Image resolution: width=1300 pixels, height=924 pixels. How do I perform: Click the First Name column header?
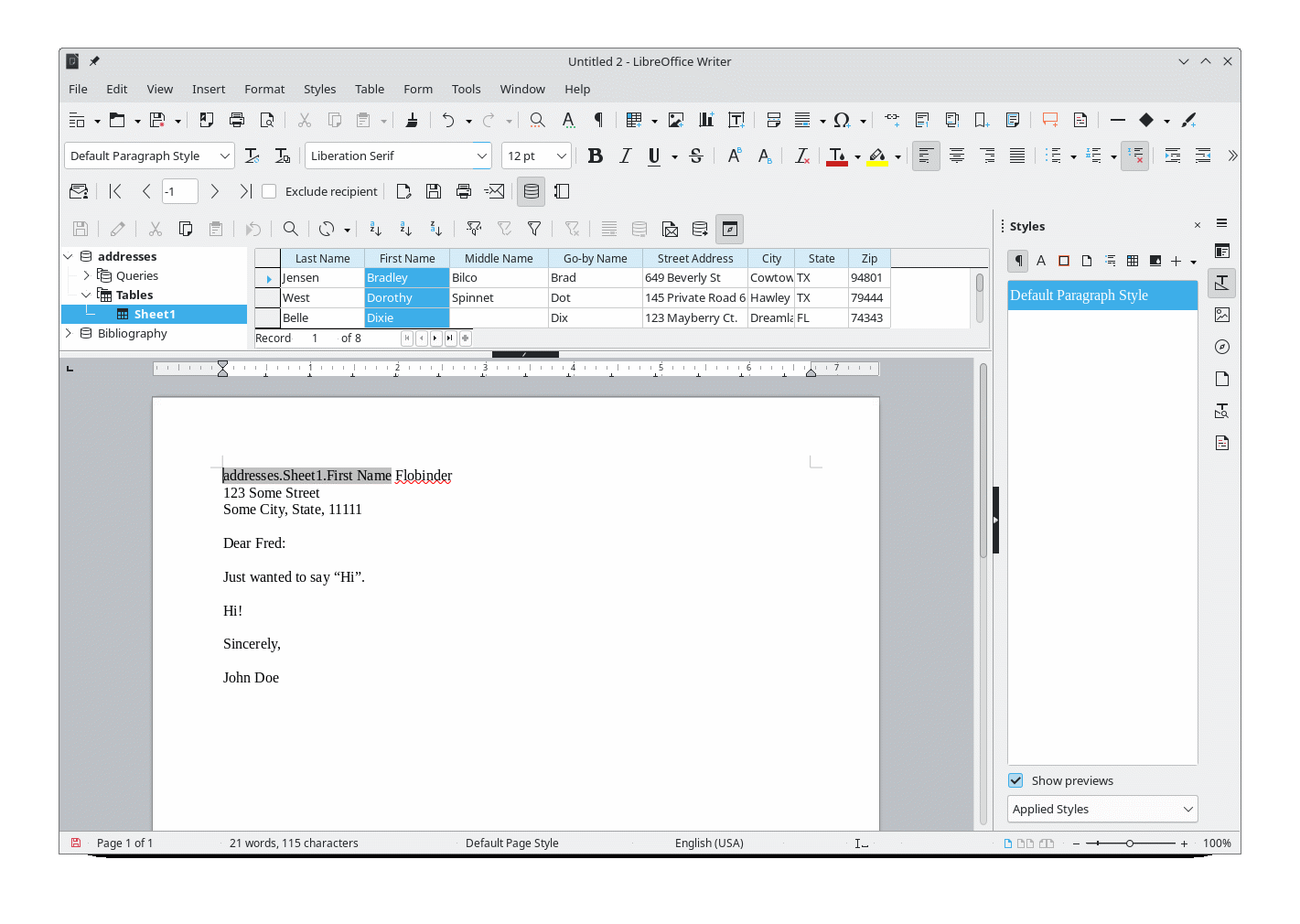[x=407, y=258]
